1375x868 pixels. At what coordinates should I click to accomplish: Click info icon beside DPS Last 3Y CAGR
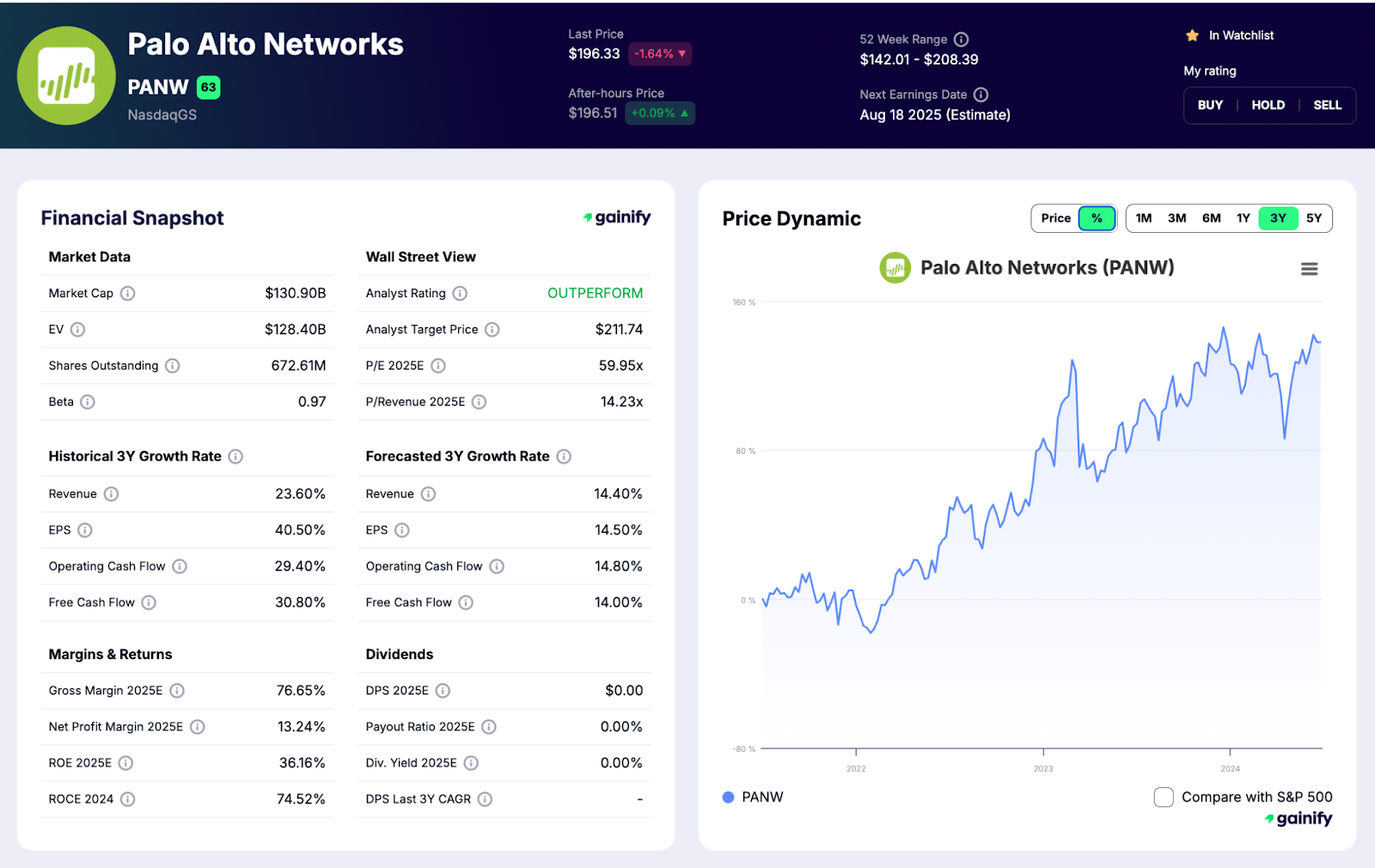[x=485, y=798]
